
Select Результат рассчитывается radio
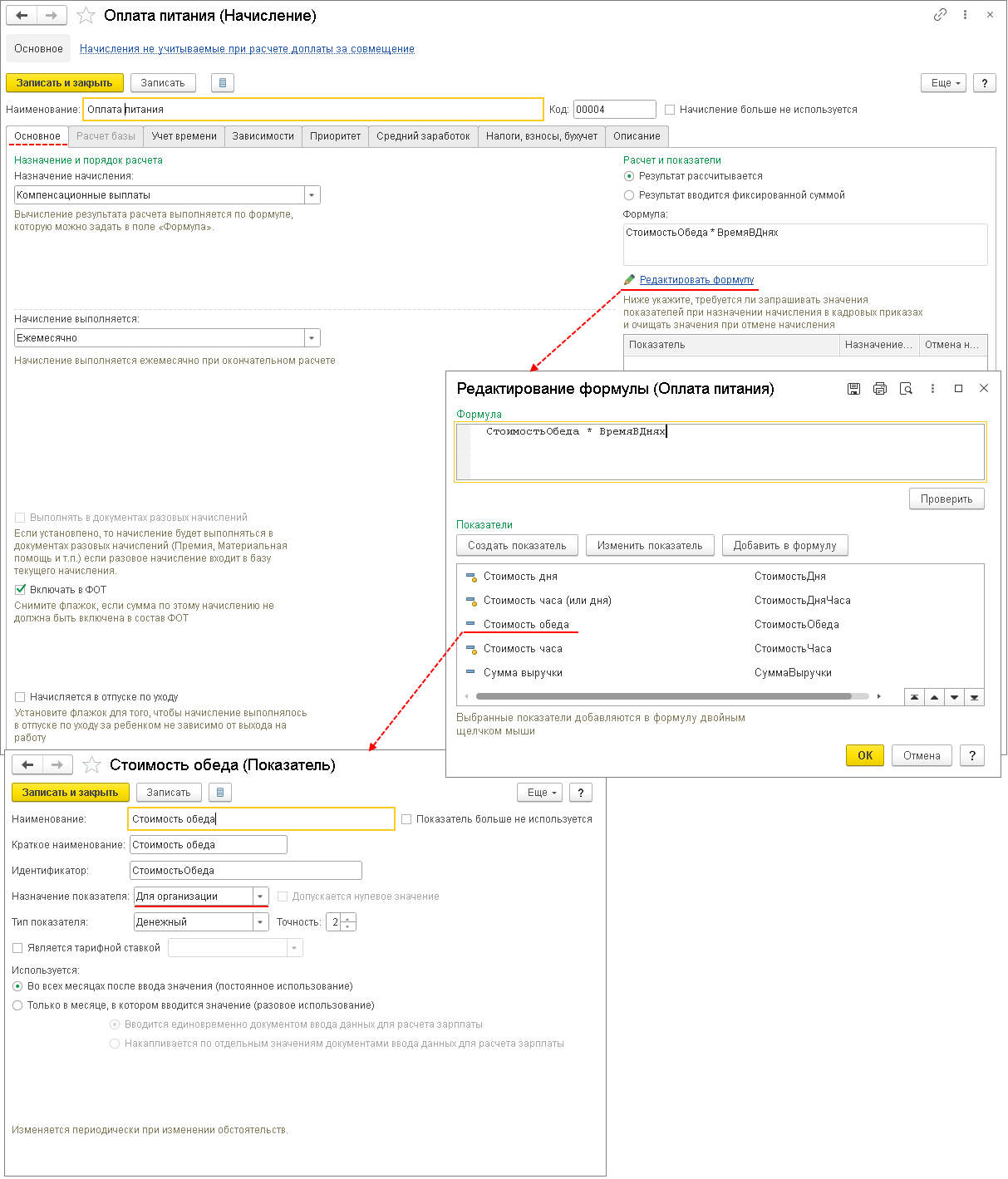tap(629, 176)
